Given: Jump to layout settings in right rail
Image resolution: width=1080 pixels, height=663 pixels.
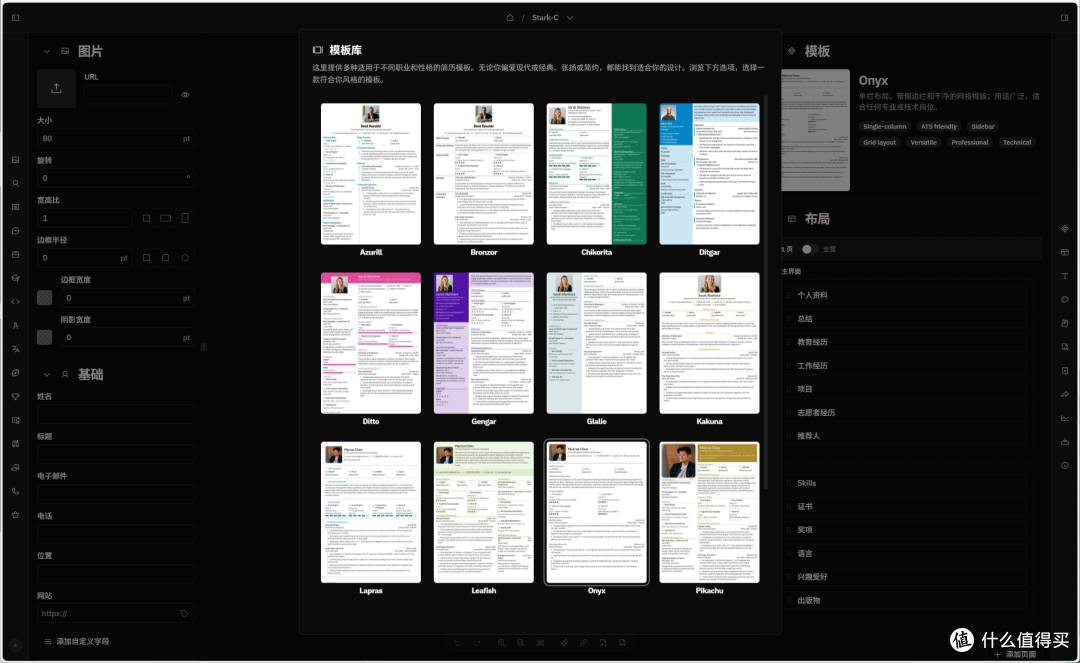Looking at the screenshot, I should [x=1065, y=252].
